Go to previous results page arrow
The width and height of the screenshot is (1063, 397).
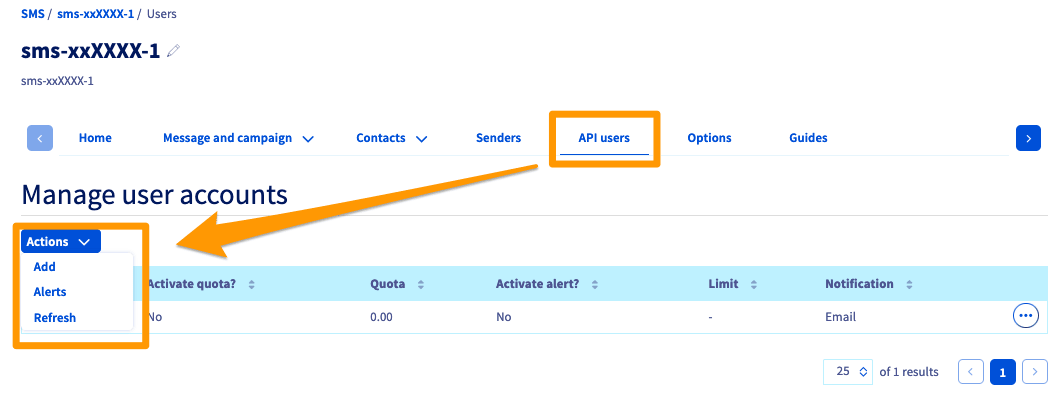[971, 371]
